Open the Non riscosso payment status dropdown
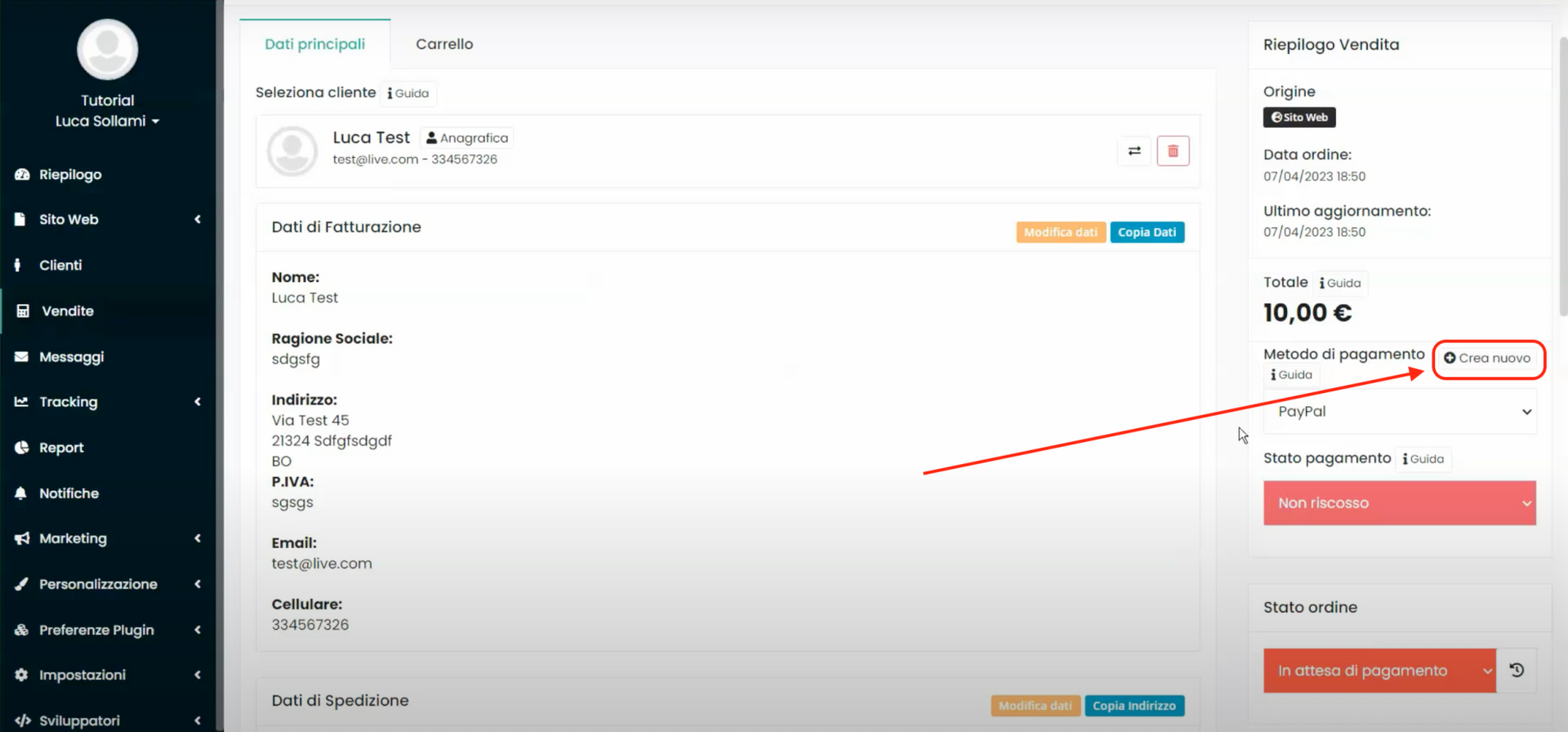This screenshot has width=1568, height=732. (1400, 503)
